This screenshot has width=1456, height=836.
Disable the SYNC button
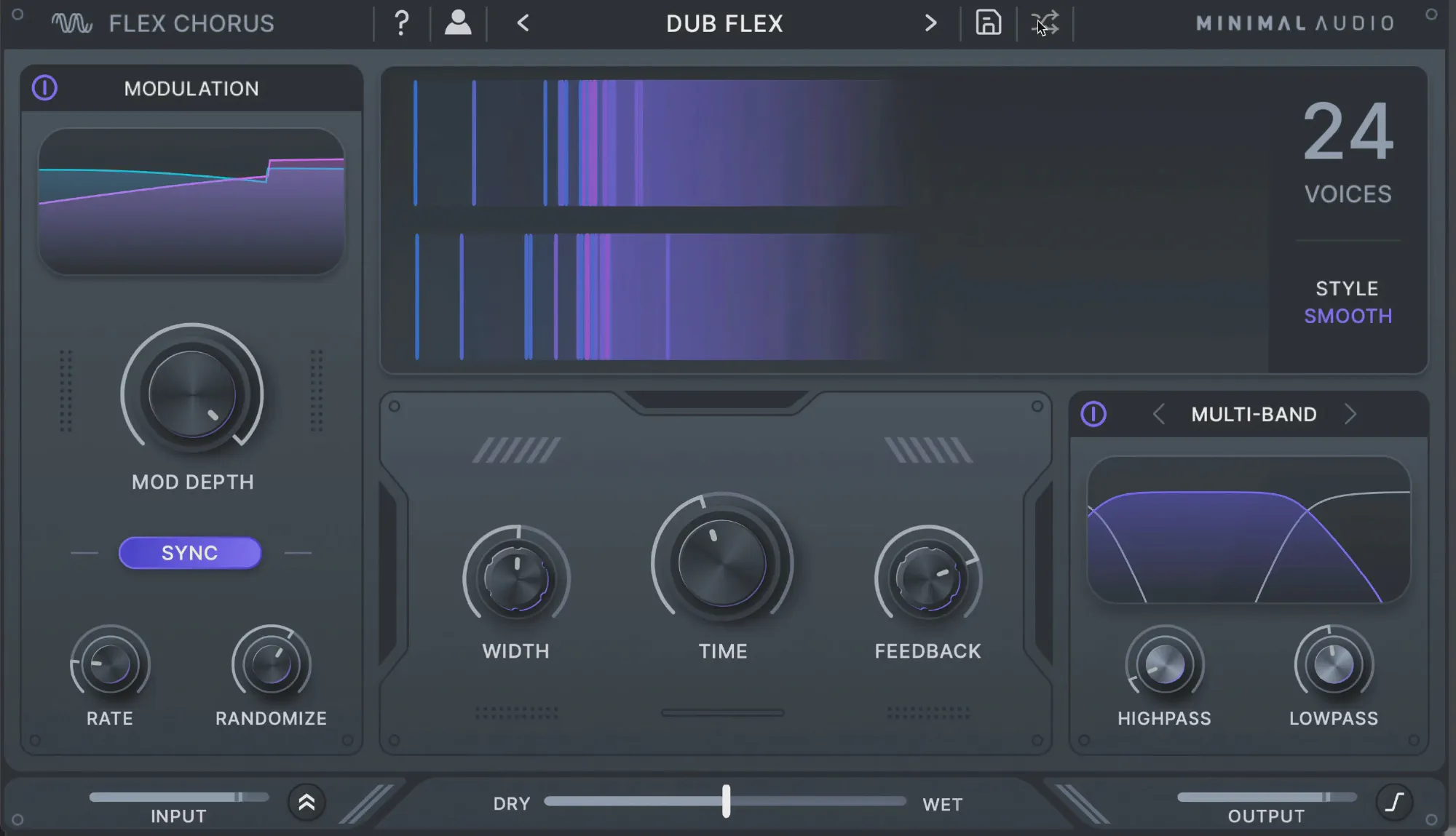coord(190,553)
